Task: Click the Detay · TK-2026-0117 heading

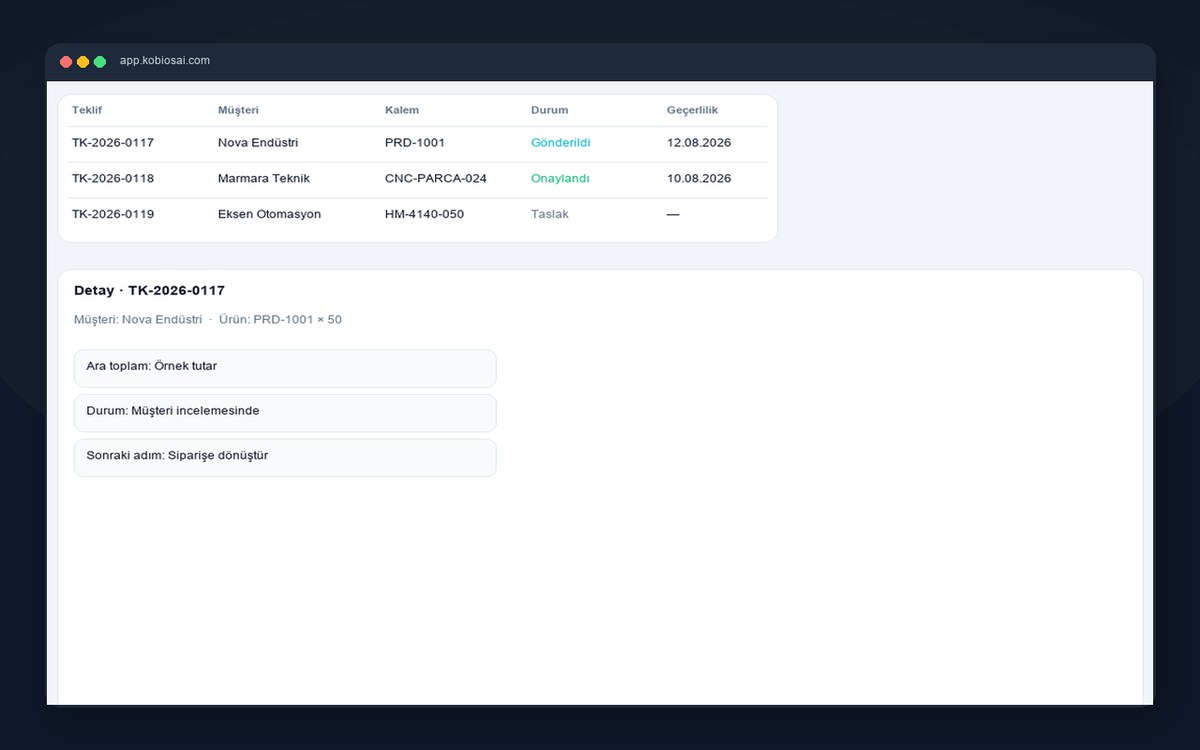Action: (x=149, y=290)
